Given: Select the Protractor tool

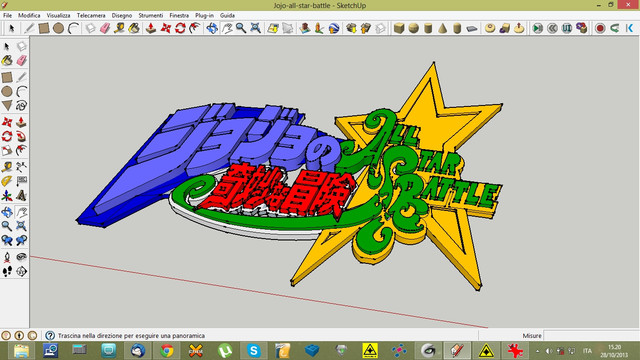Looking at the screenshot, I should (7, 181).
